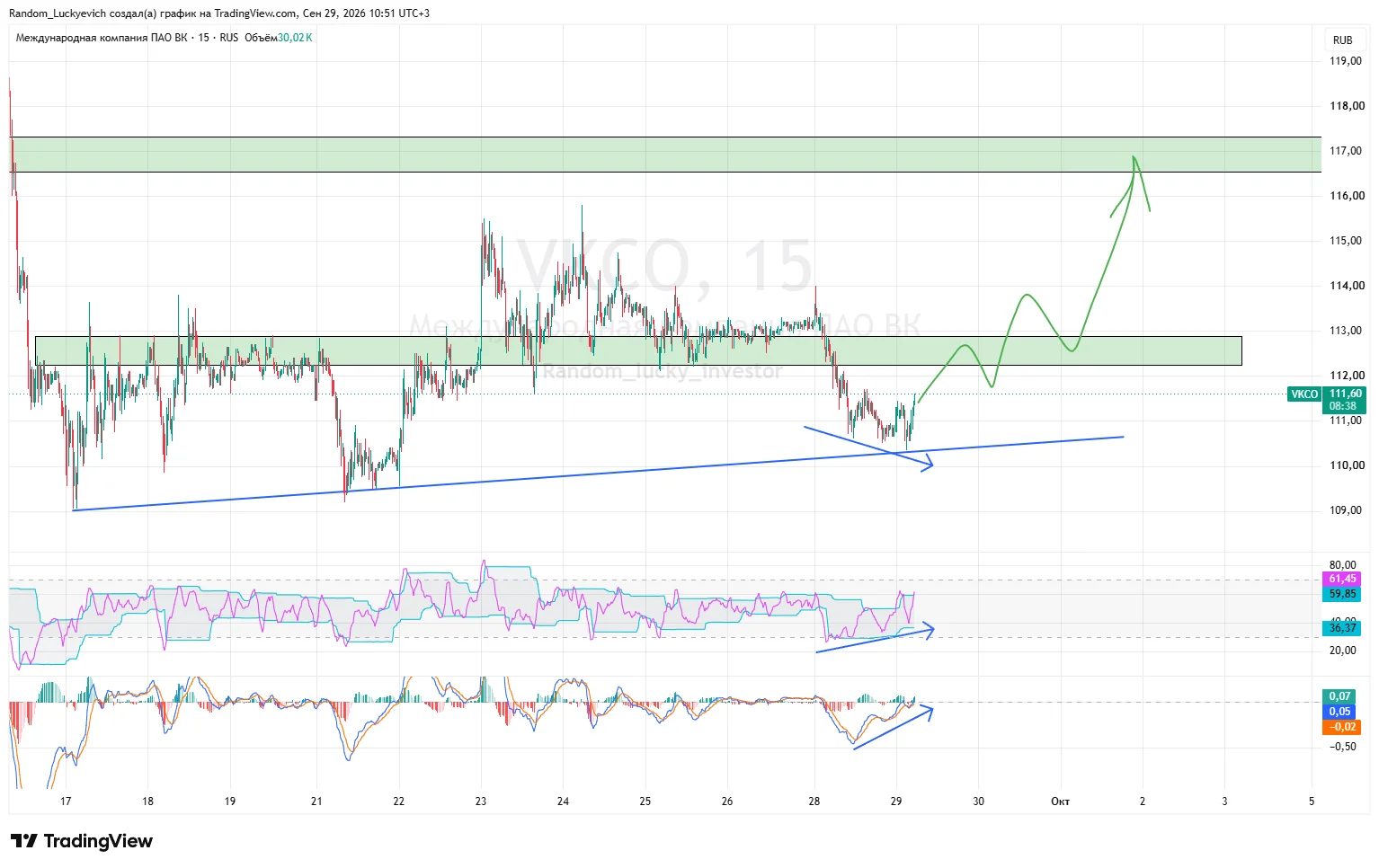The image size is (1379, 868).
Task: Select the 115,00 price axis label
Action: tap(1347, 241)
